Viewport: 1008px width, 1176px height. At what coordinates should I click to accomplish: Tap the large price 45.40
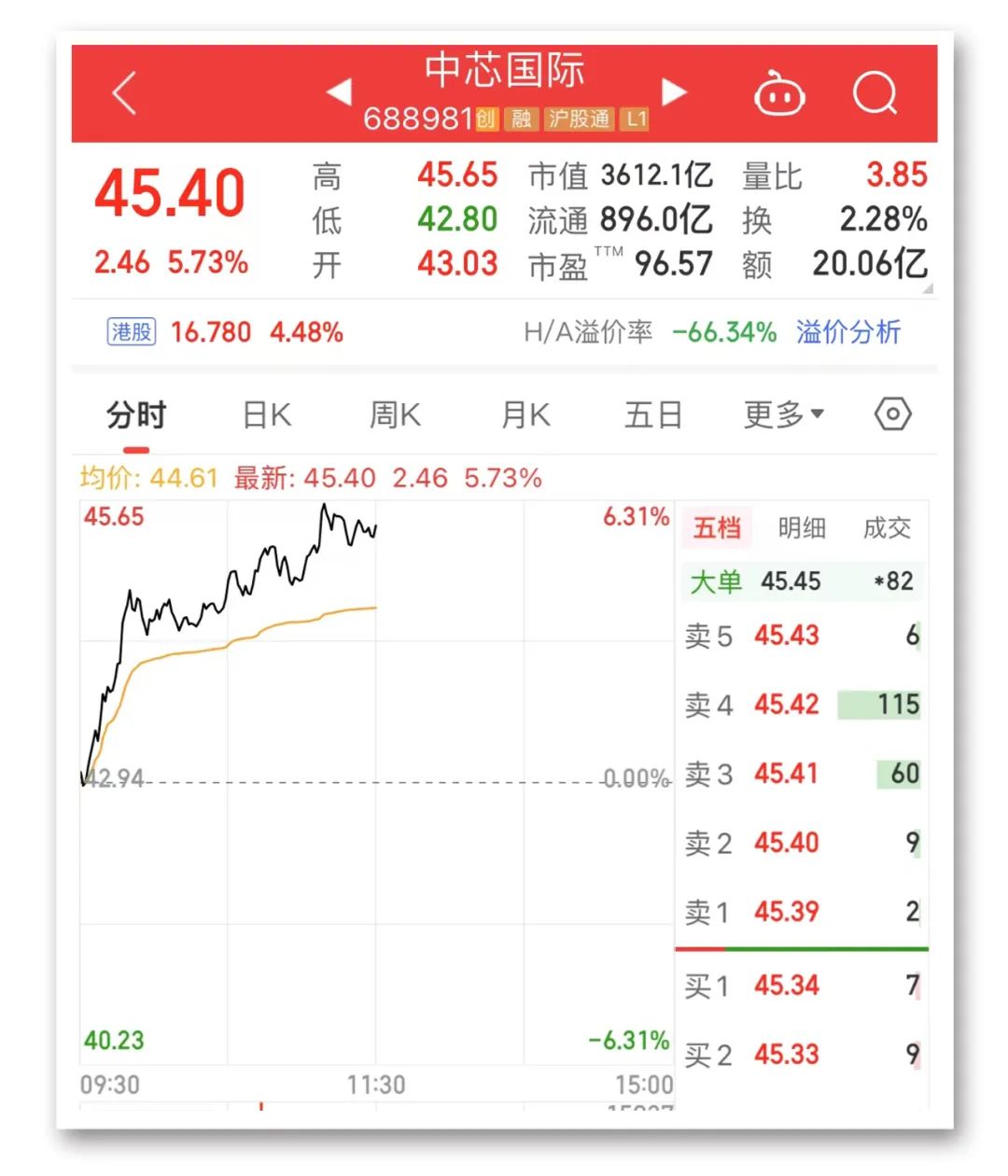(x=170, y=194)
